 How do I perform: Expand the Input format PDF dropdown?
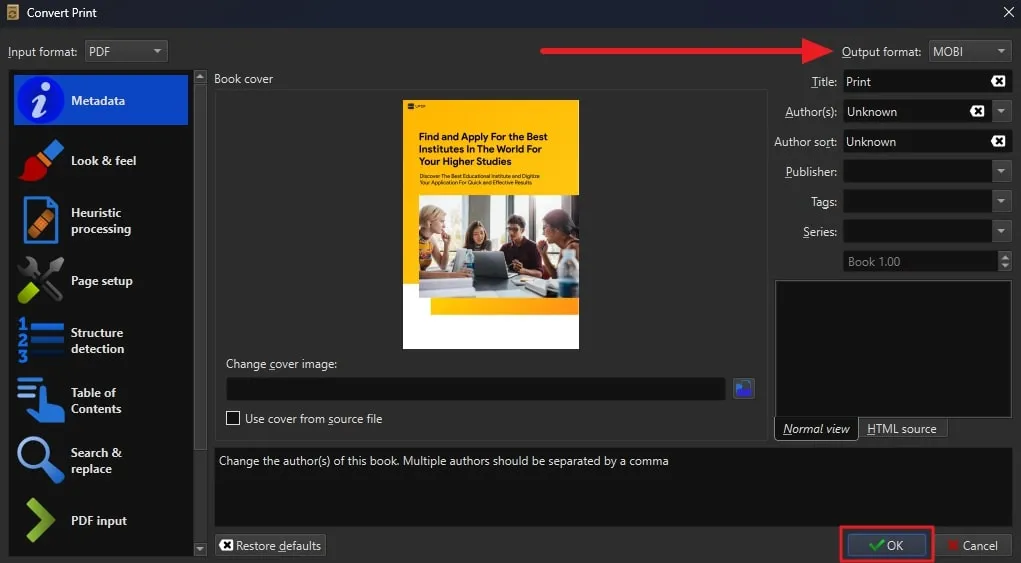click(x=125, y=51)
